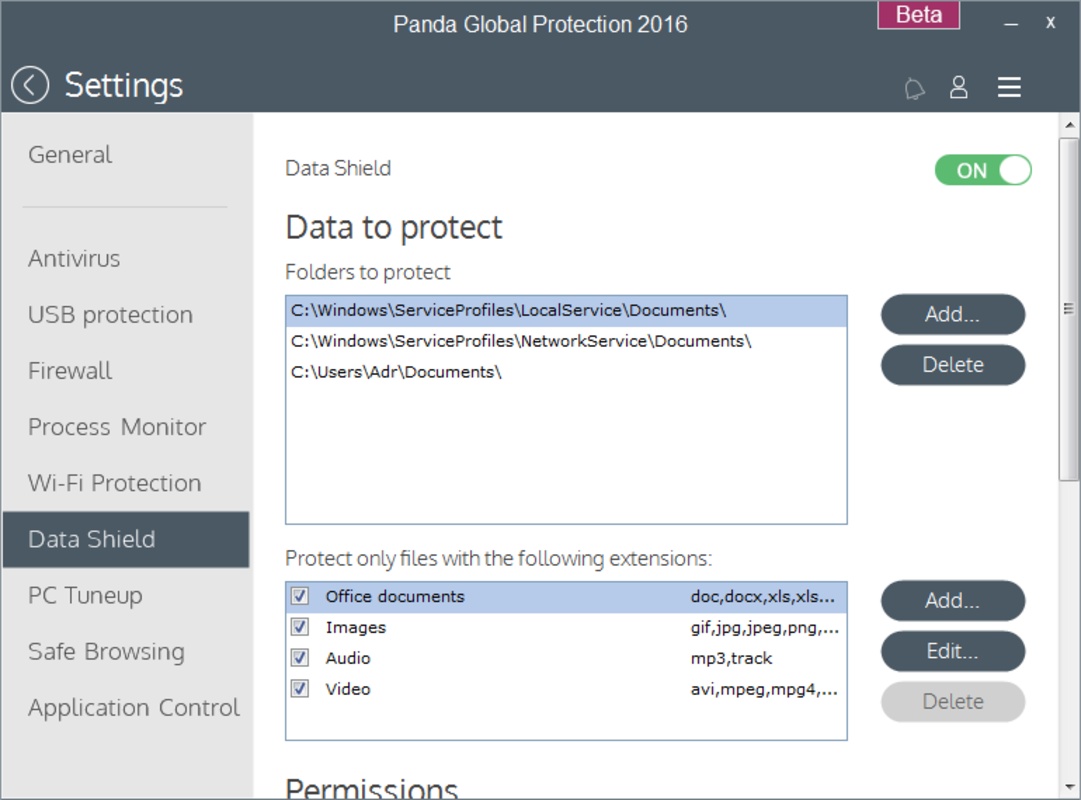Viewport: 1081px width, 800px height.
Task: Go to Wi-Fi Protection settings
Action: tap(114, 483)
